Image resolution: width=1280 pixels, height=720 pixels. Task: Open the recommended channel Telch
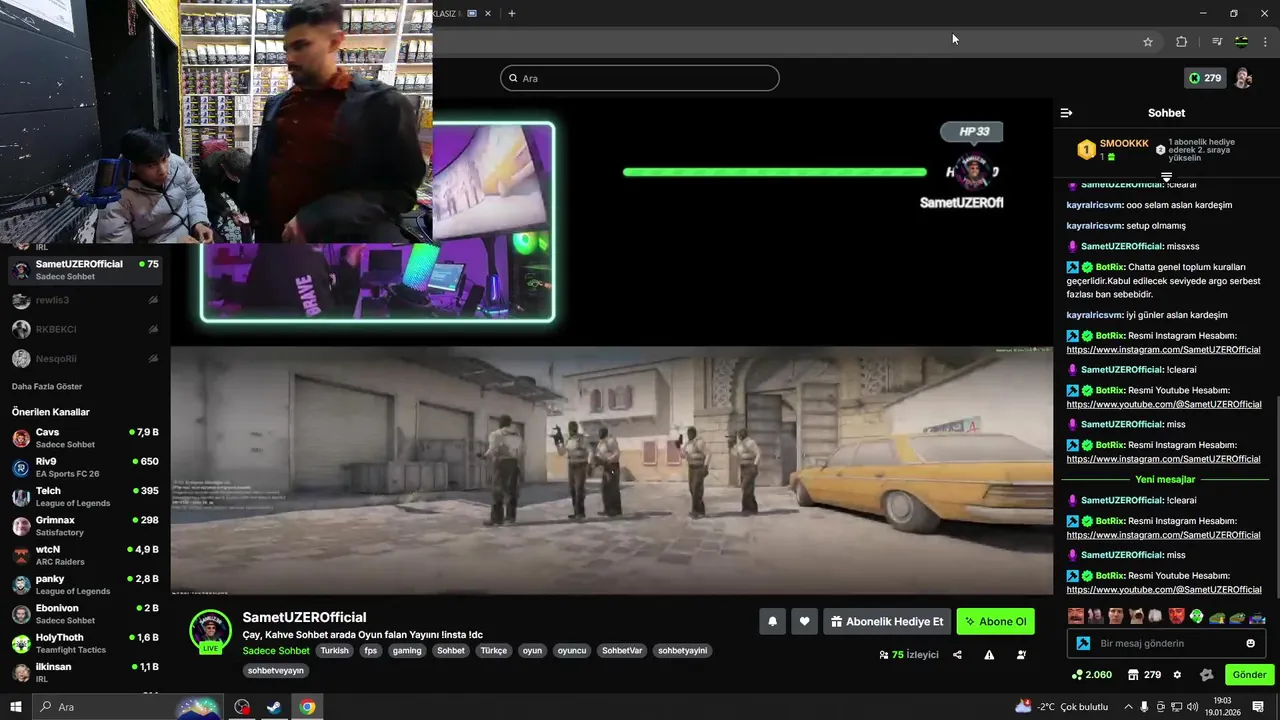(85, 497)
